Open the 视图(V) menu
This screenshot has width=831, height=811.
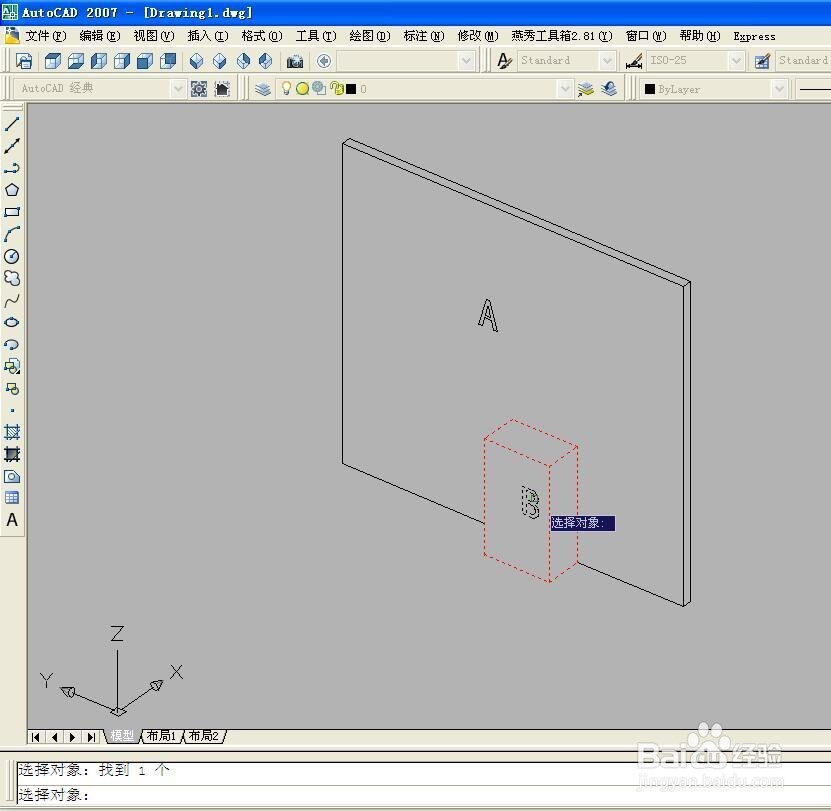pos(154,36)
